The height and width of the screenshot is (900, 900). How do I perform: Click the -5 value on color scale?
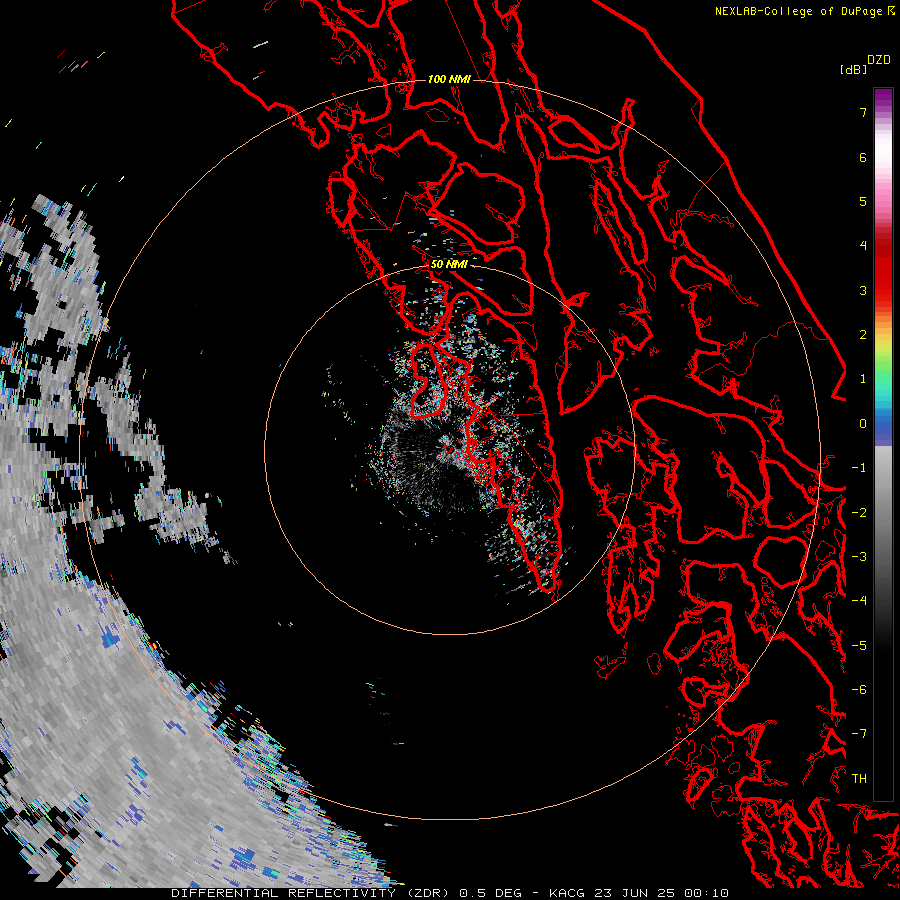pos(859,646)
